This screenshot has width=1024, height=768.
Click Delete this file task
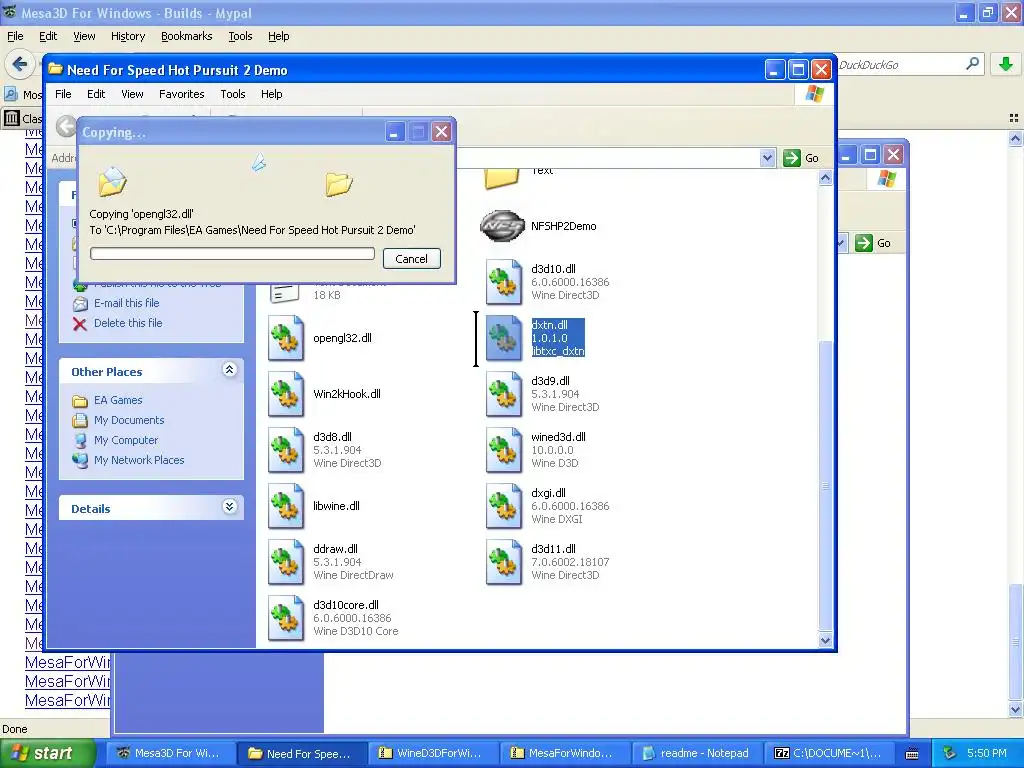coord(128,323)
